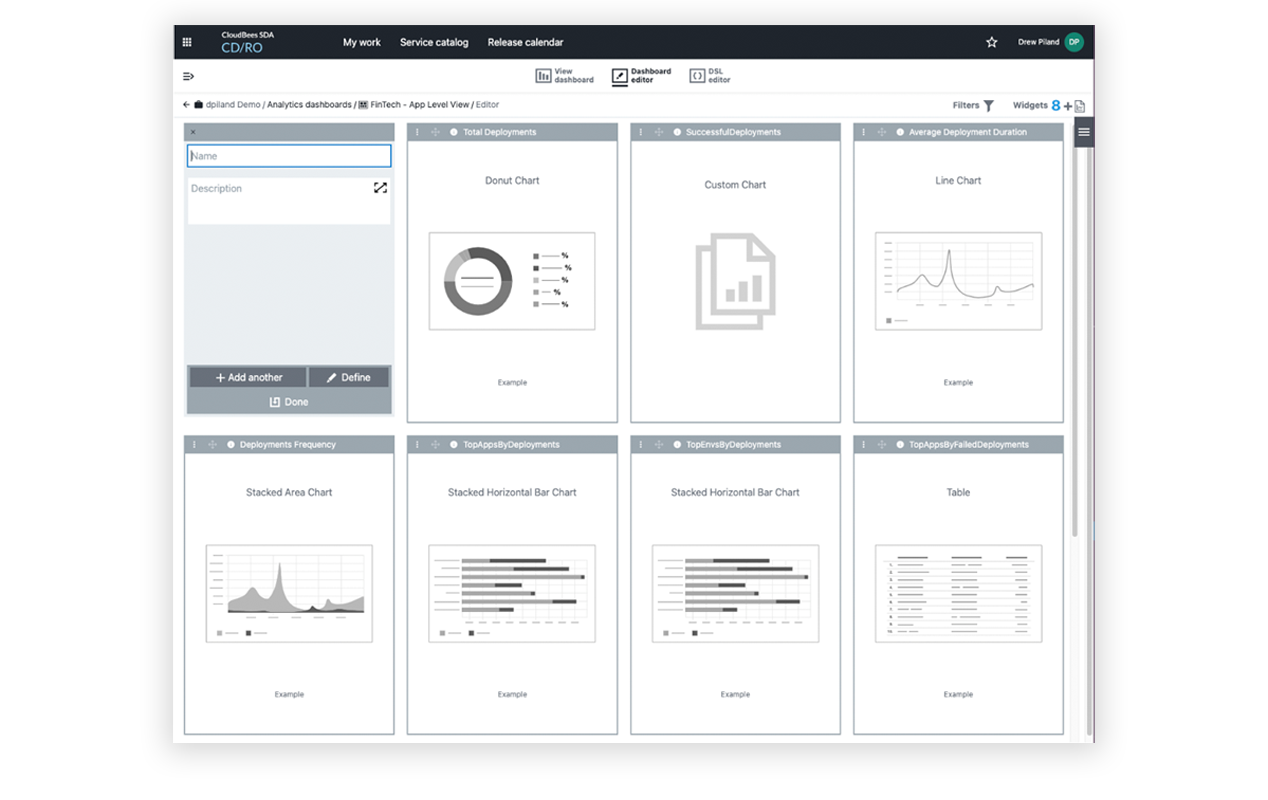The image size is (1268, 800).
Task: Open the right side panel menu icon
Action: 1083,132
